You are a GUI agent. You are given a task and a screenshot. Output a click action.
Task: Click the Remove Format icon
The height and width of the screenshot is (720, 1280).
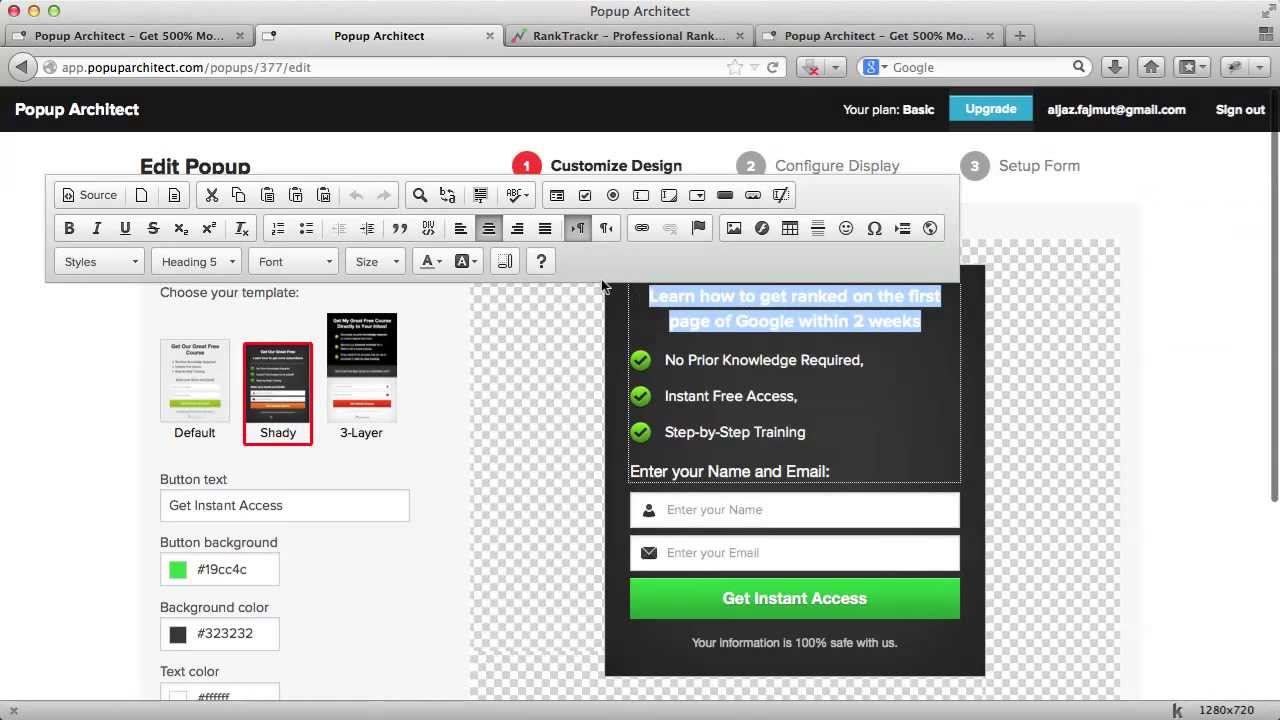tap(241, 228)
